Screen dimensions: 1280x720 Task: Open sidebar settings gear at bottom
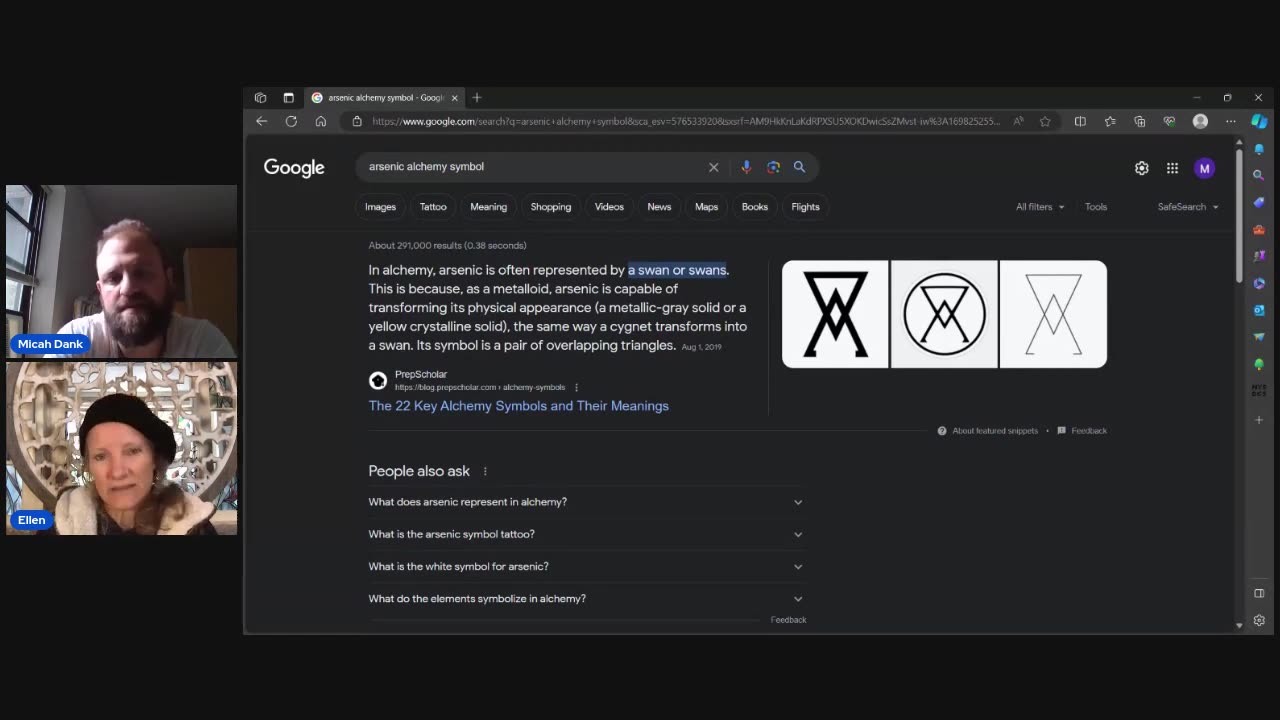[x=1259, y=620]
